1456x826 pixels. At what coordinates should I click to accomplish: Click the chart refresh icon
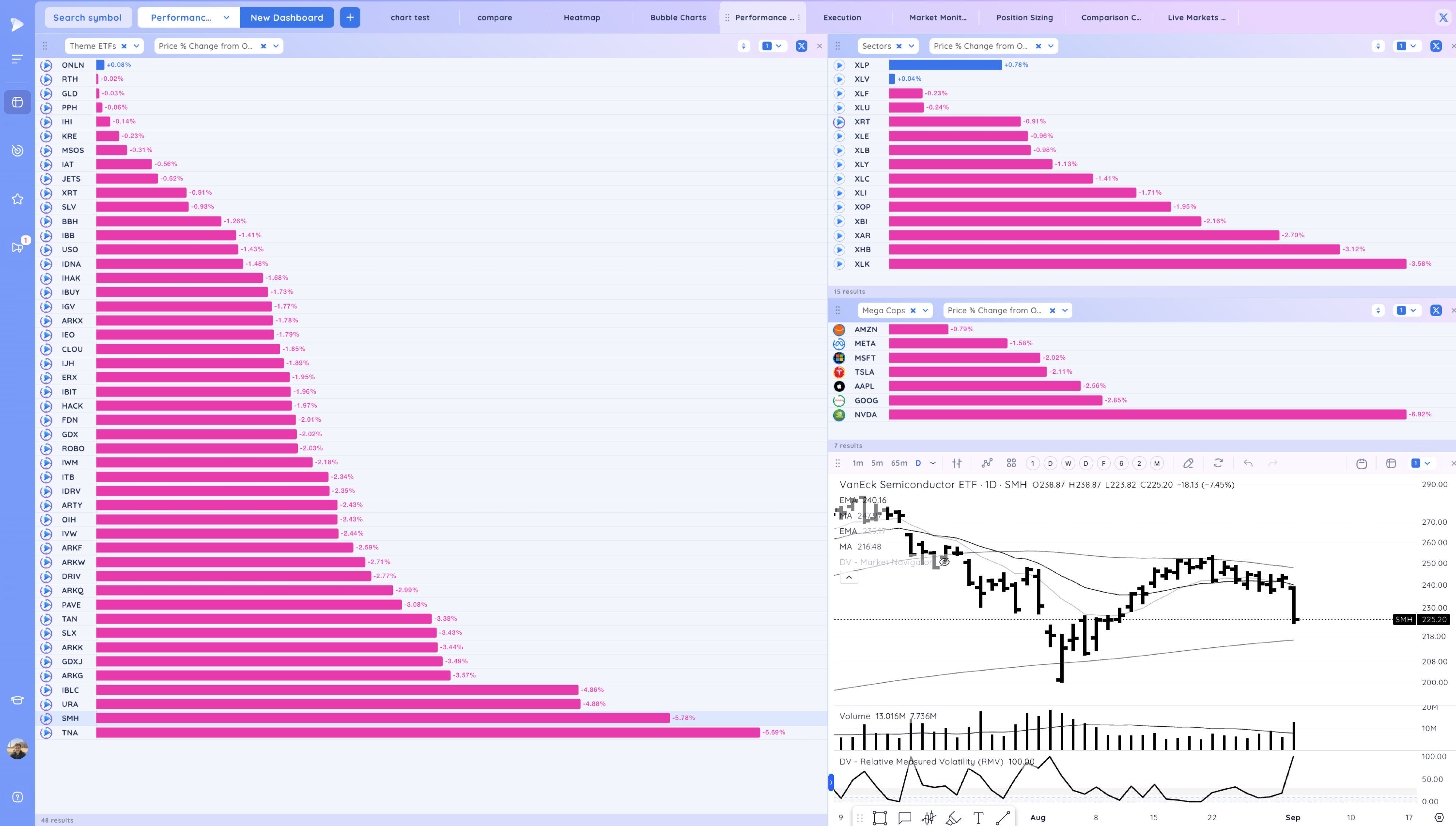(1218, 463)
